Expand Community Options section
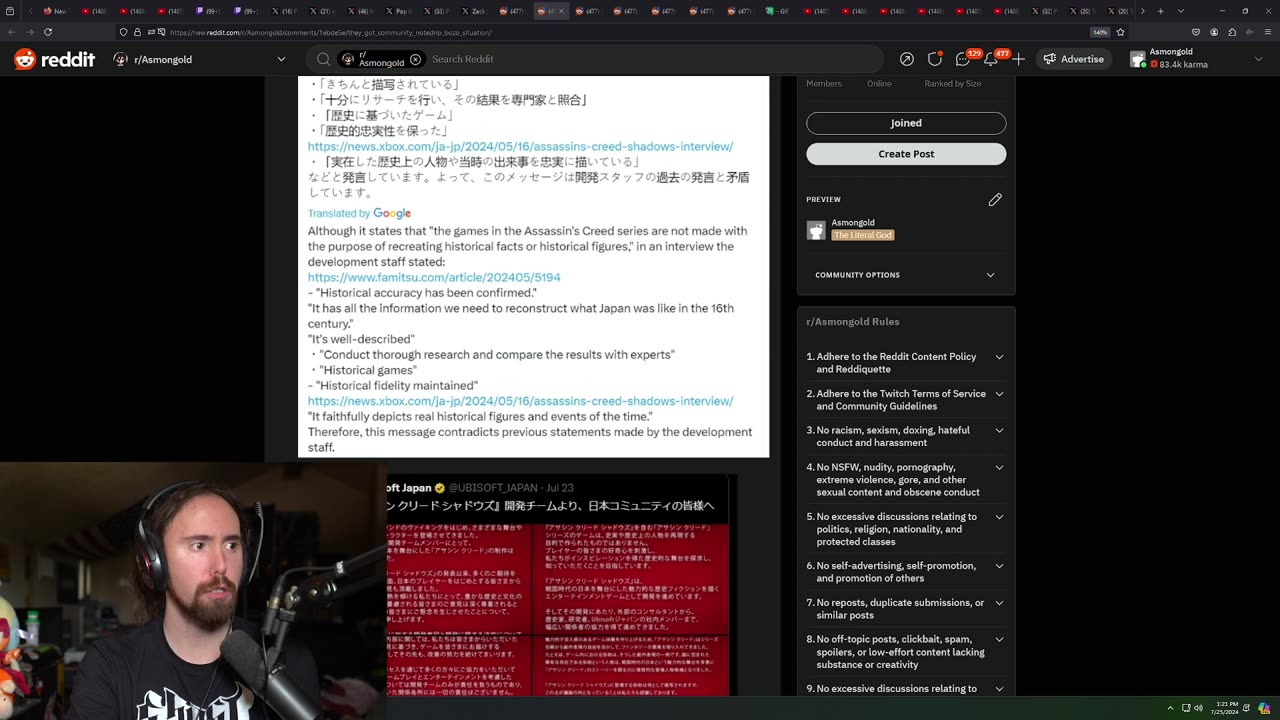The image size is (1280, 720). coord(906,275)
